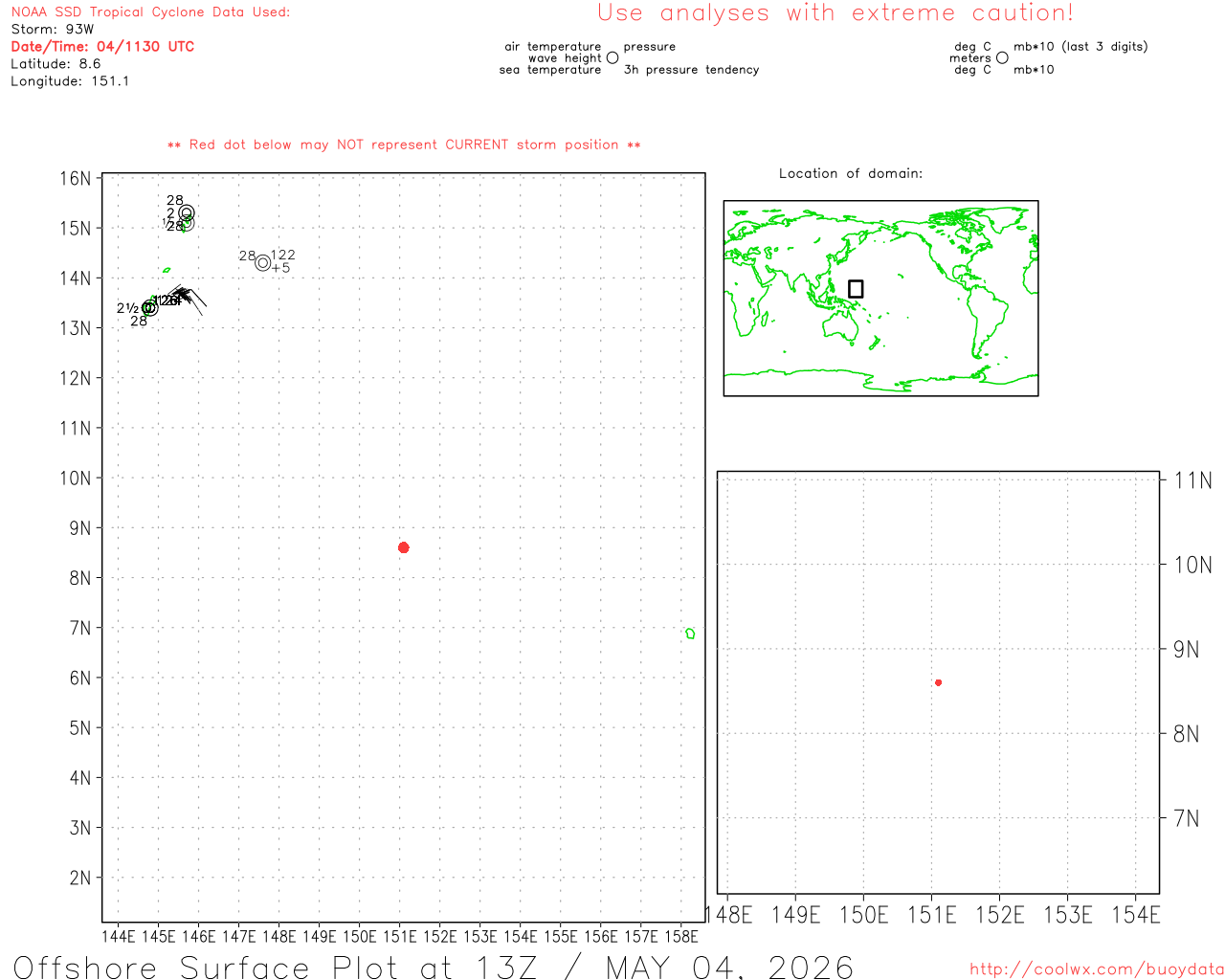Click the legend circle beside wave height
Image resolution: width=1225 pixels, height=980 pixels.
click(x=612, y=58)
